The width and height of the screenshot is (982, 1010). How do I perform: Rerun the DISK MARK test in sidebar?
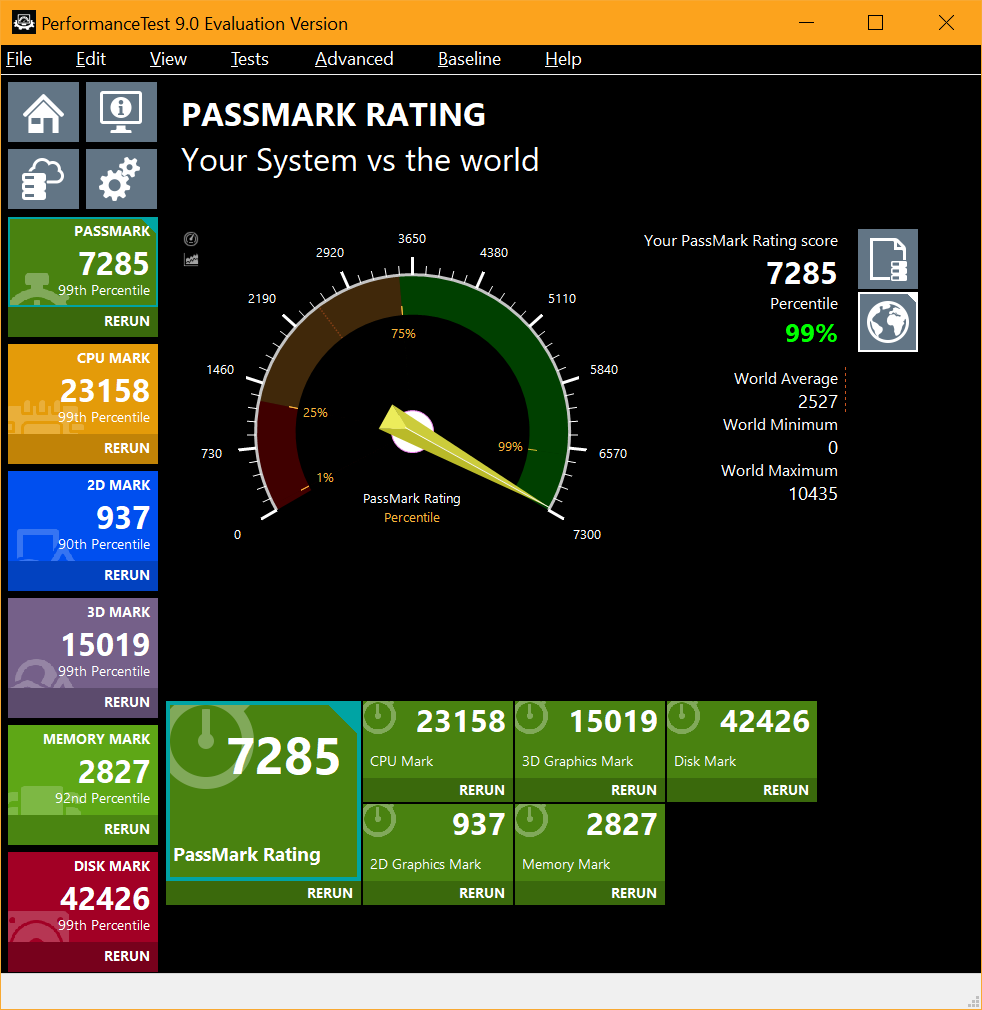point(83,955)
